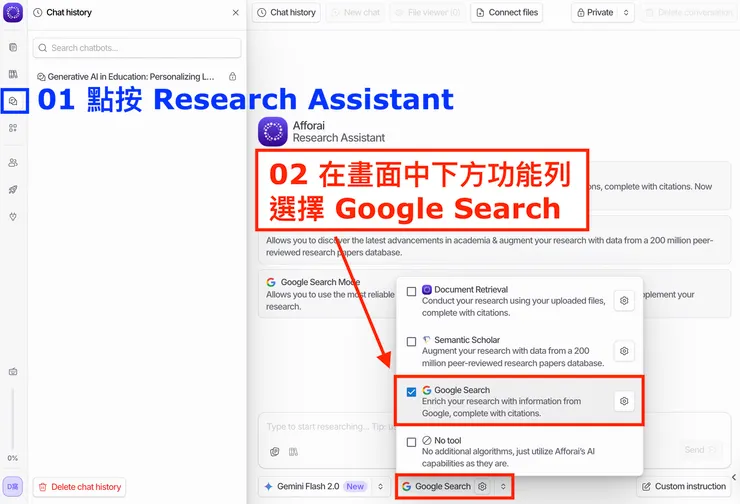Click the Connect files button

tap(506, 13)
